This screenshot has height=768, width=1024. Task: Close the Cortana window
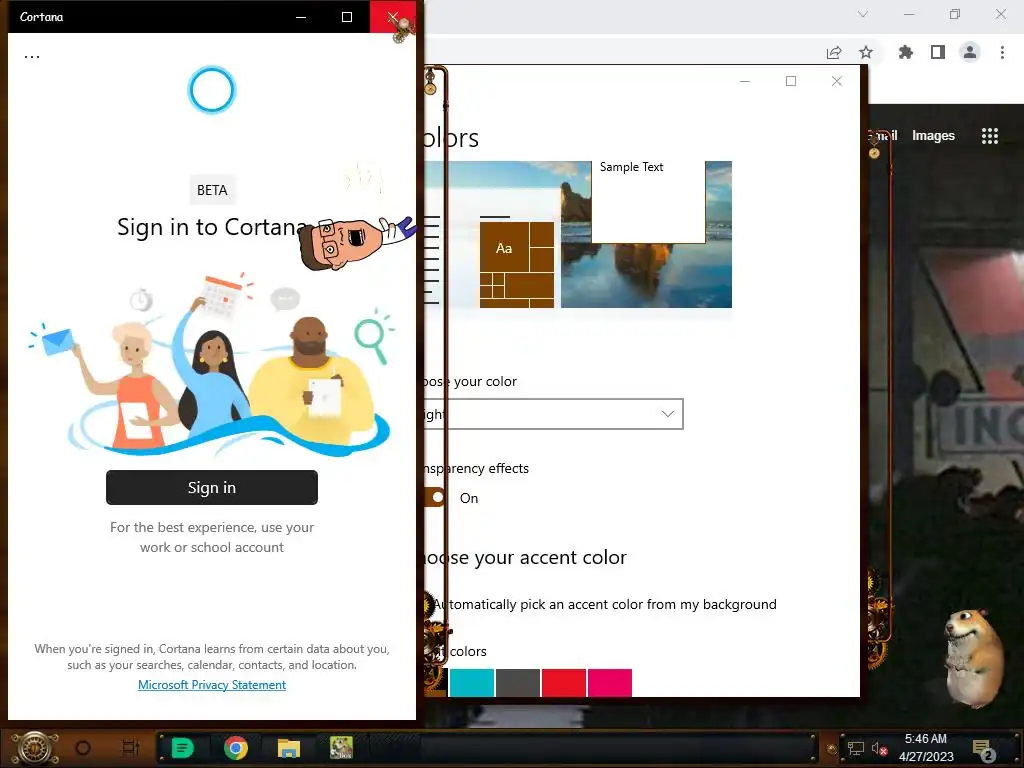[392, 17]
